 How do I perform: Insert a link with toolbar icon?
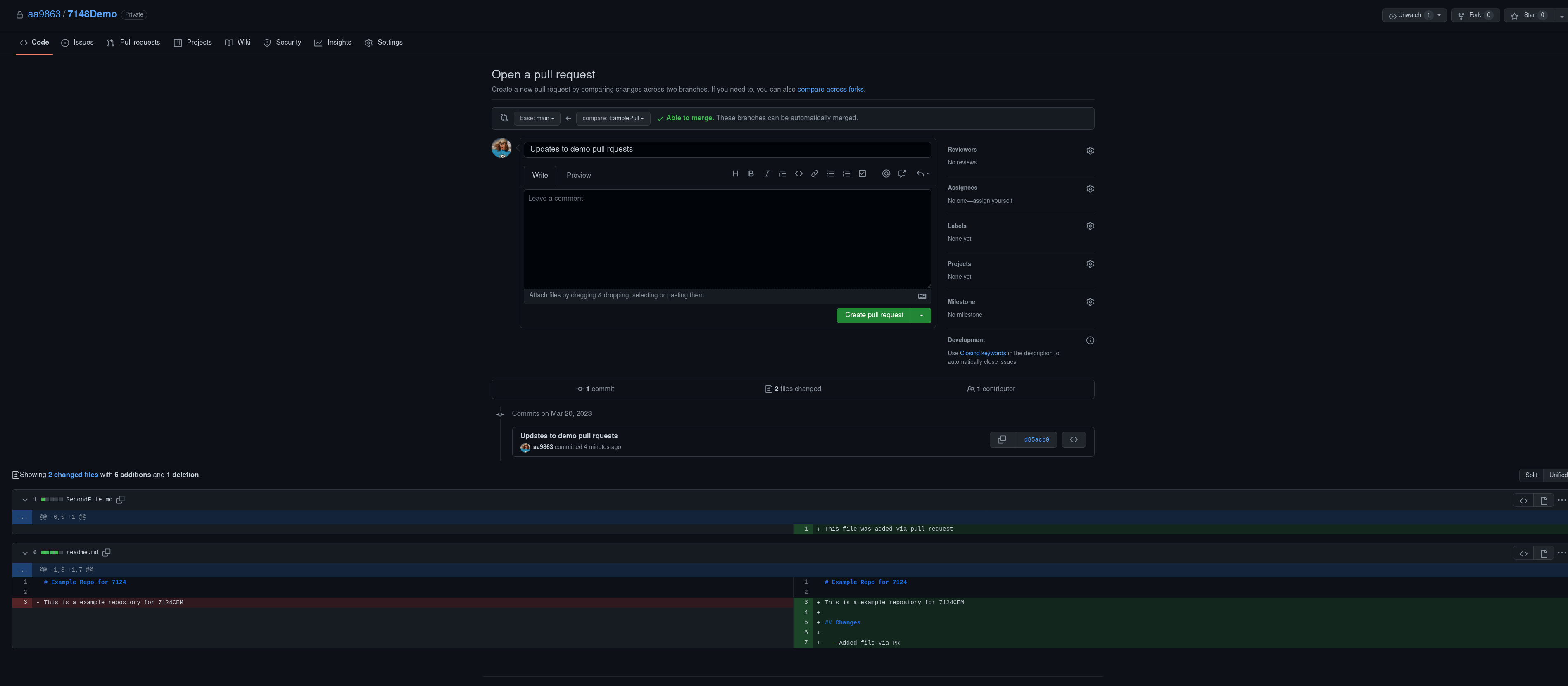815,174
